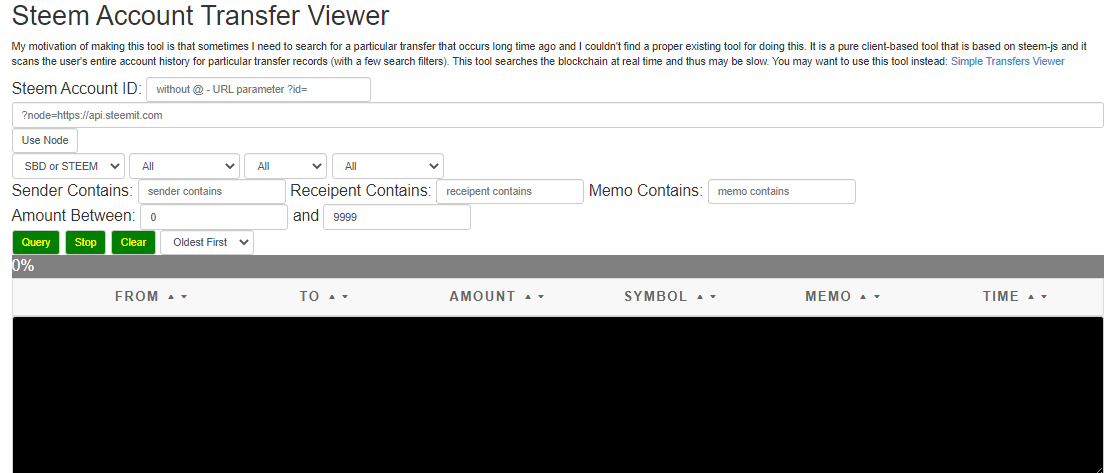Sort table by TIME column header

coord(1015,296)
